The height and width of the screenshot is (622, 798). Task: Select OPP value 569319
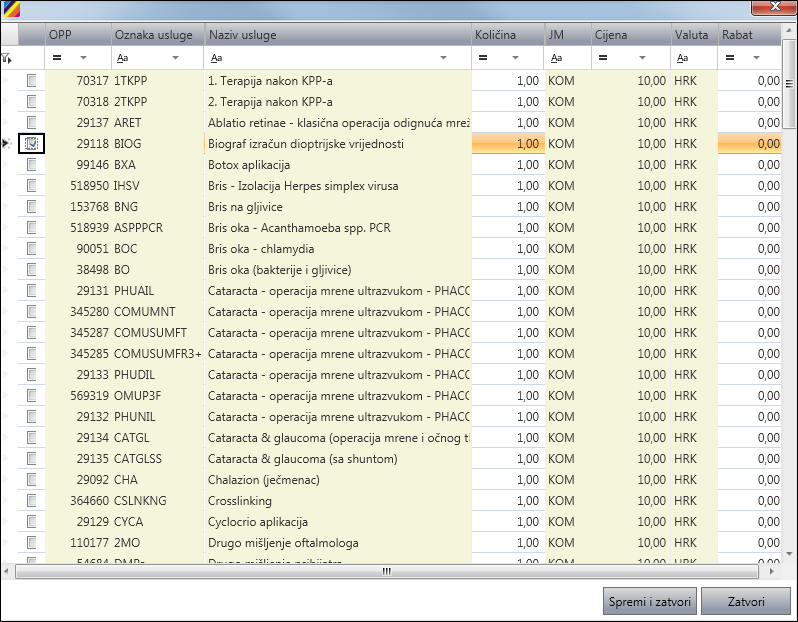(90, 396)
